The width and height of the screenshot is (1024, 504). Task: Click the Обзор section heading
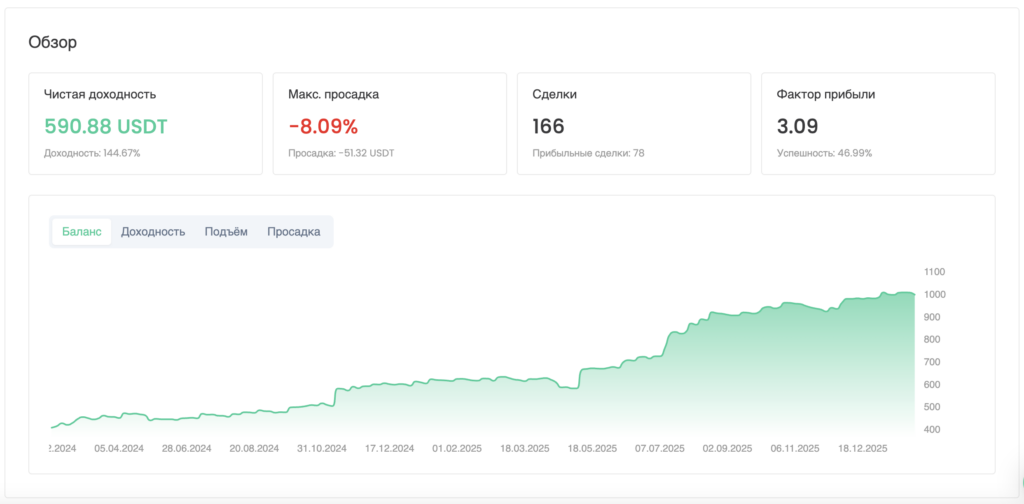pyautogui.click(x=53, y=42)
